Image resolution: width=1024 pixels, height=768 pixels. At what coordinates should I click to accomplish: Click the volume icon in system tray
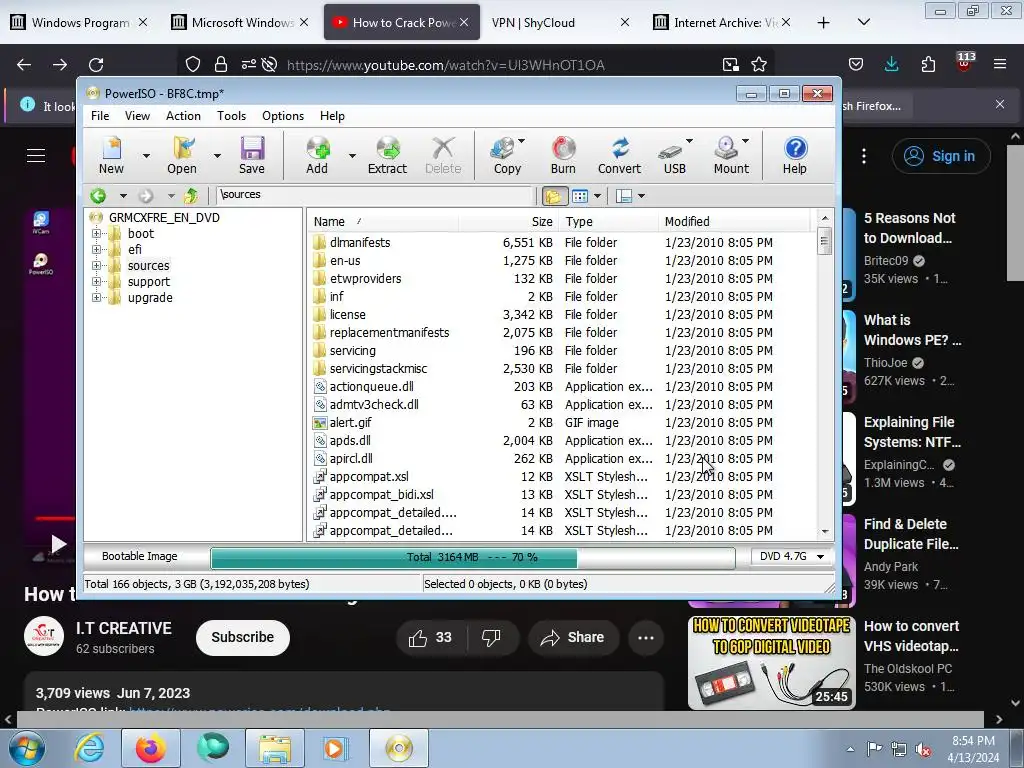point(923,749)
